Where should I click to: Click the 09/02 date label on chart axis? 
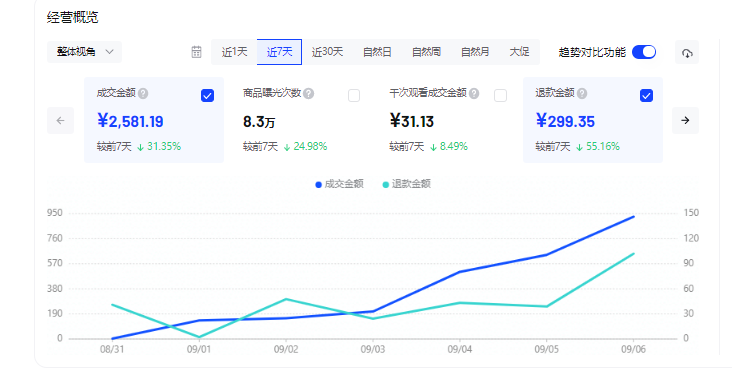point(286,349)
